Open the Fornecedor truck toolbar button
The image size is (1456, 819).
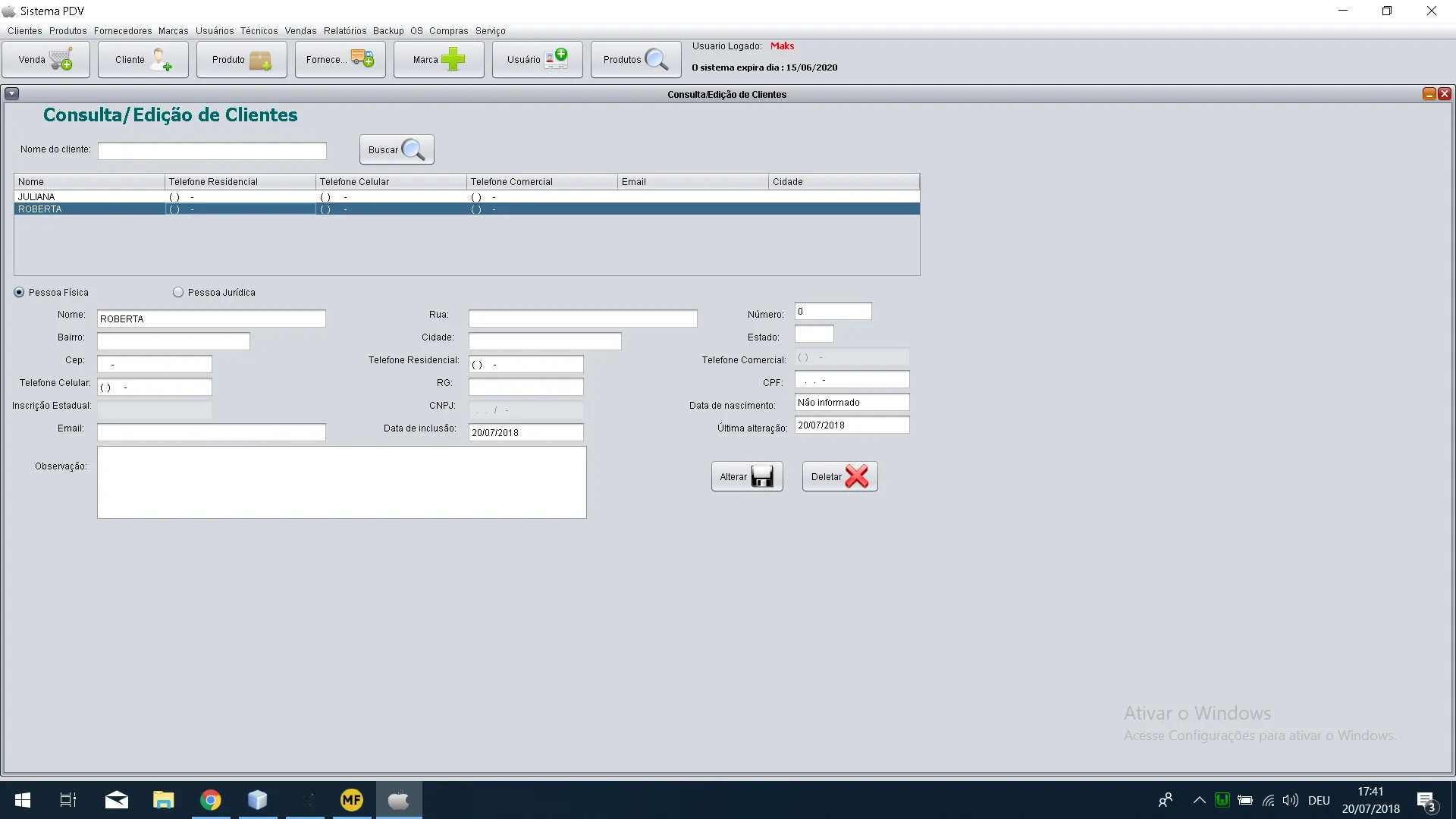coord(340,60)
